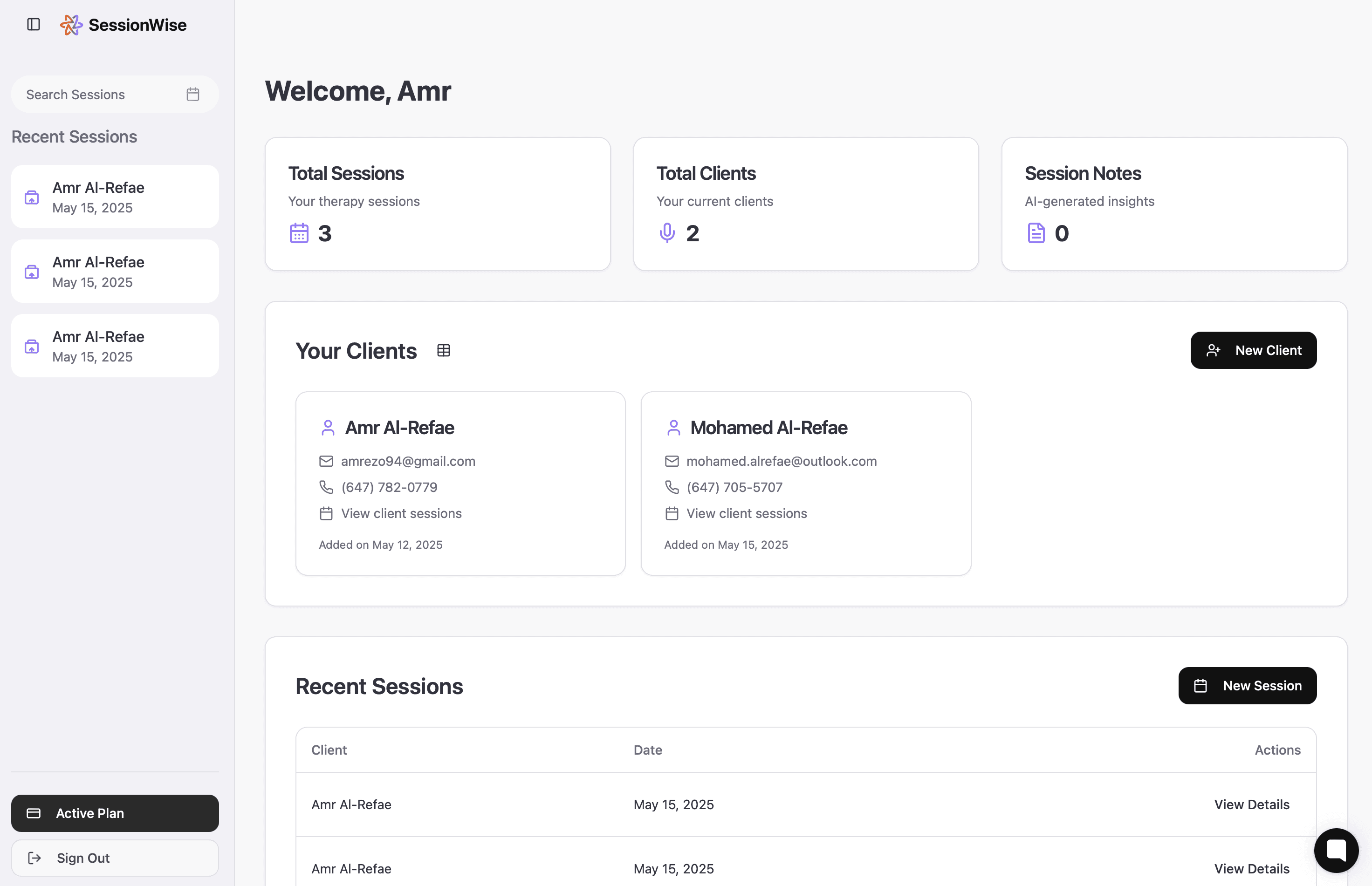Switch clients to table view icon
Image resolution: width=1372 pixels, height=886 pixels.
coord(443,350)
